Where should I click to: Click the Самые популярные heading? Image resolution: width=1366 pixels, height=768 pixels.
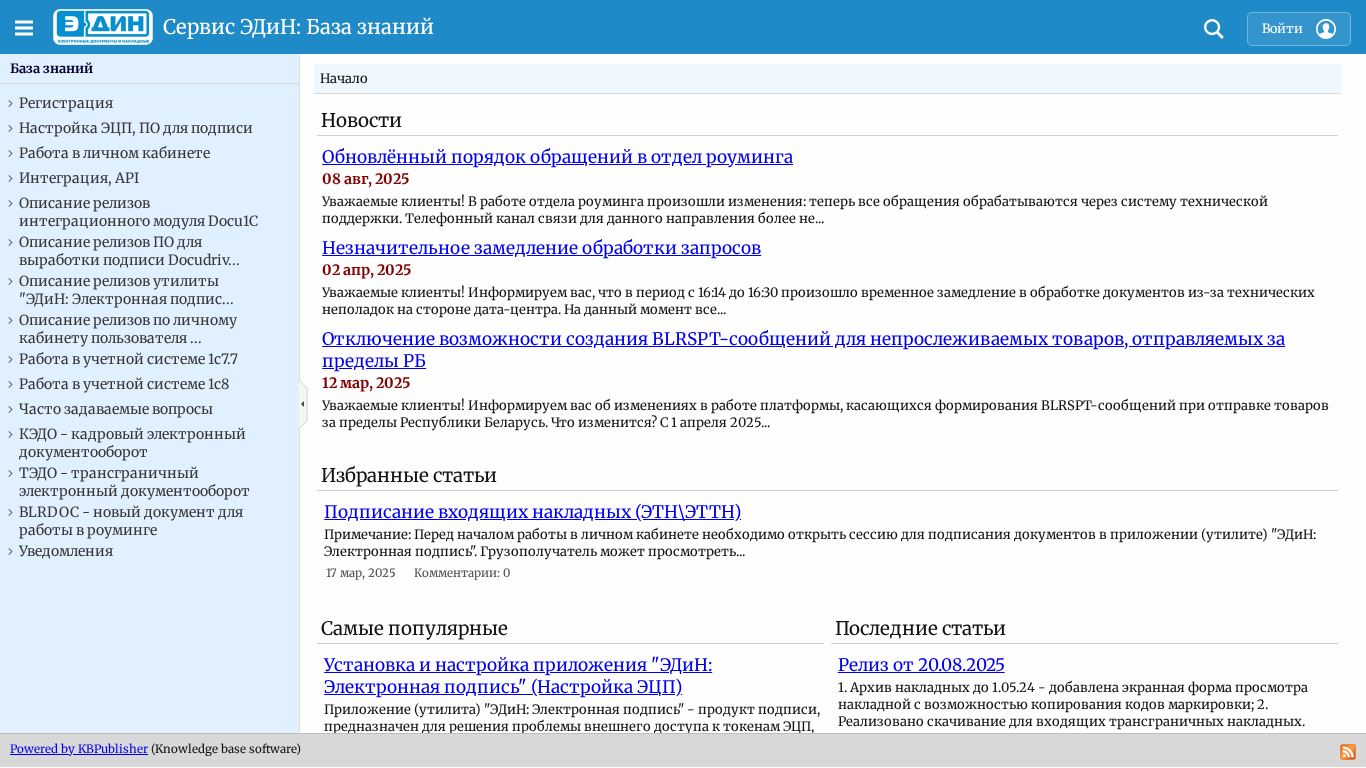click(414, 629)
